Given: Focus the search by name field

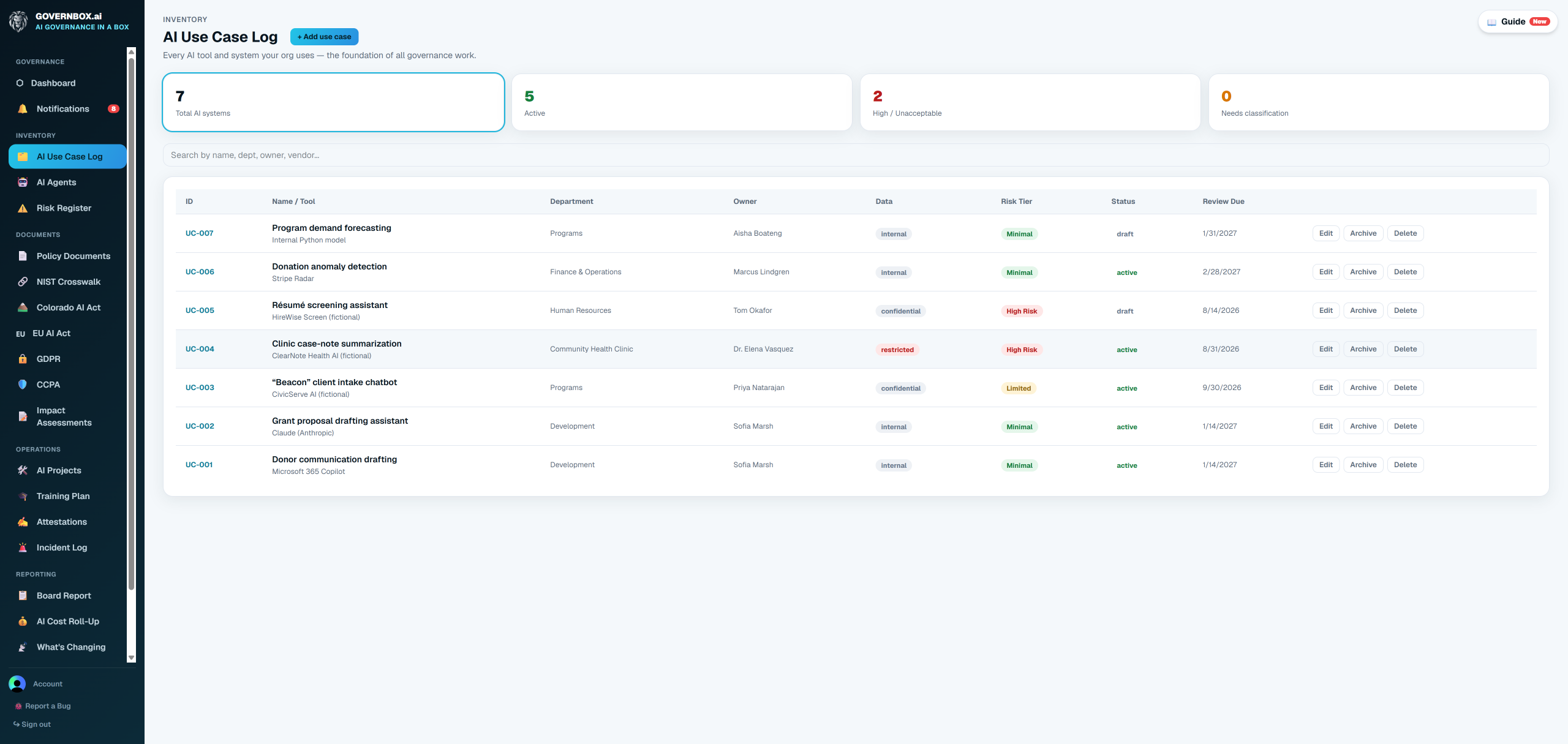Looking at the screenshot, I should 856,155.
